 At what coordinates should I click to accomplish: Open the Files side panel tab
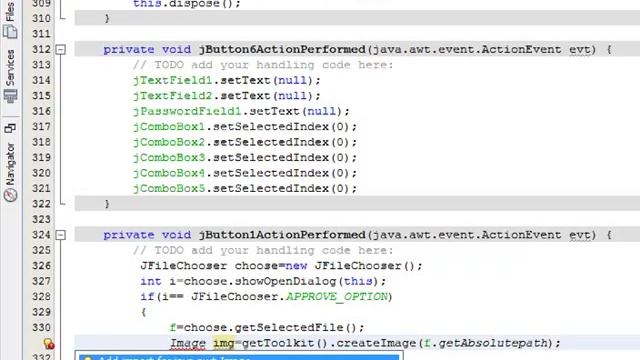(x=10, y=20)
